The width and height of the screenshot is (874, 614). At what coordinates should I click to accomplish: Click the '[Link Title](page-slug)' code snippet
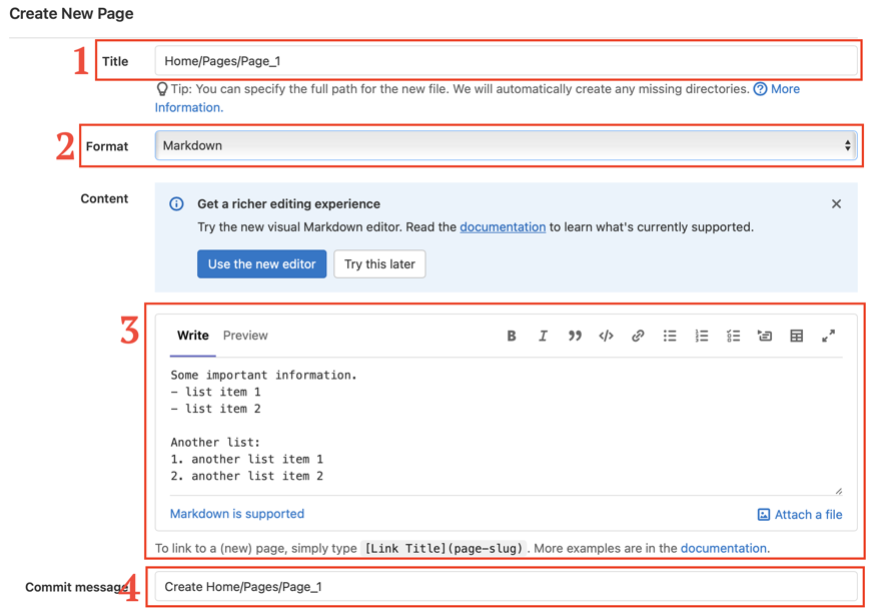point(444,548)
